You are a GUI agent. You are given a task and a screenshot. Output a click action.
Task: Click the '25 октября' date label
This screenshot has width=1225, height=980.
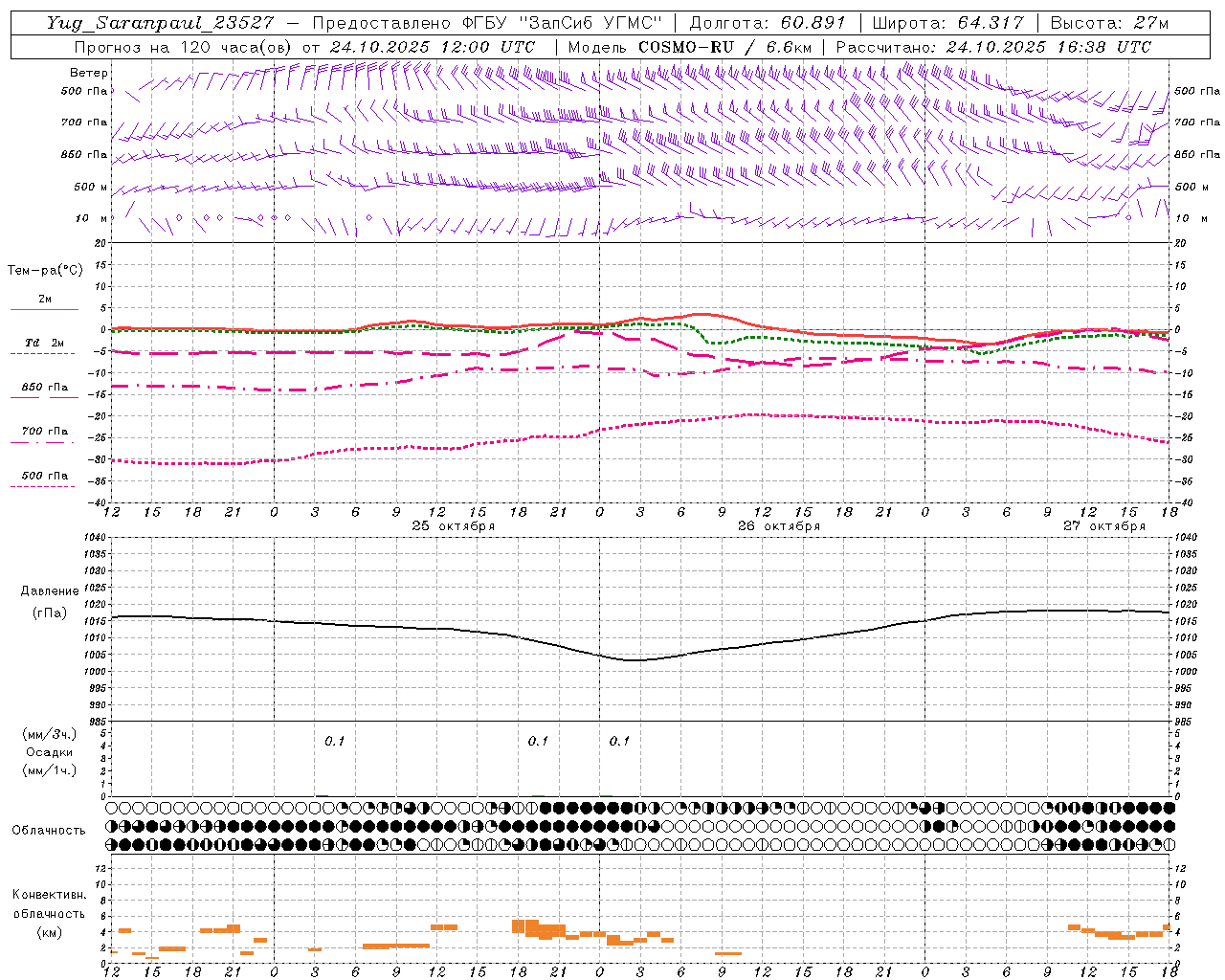(454, 525)
